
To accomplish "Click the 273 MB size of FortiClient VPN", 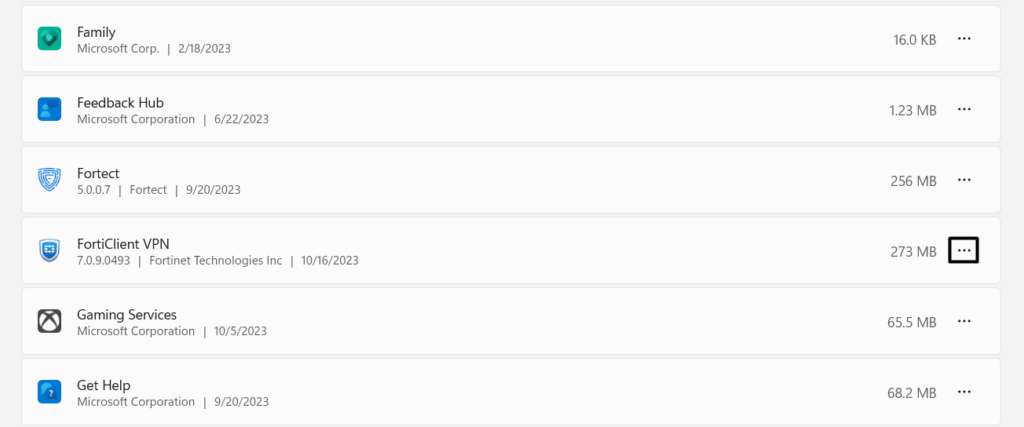I will tap(912, 251).
